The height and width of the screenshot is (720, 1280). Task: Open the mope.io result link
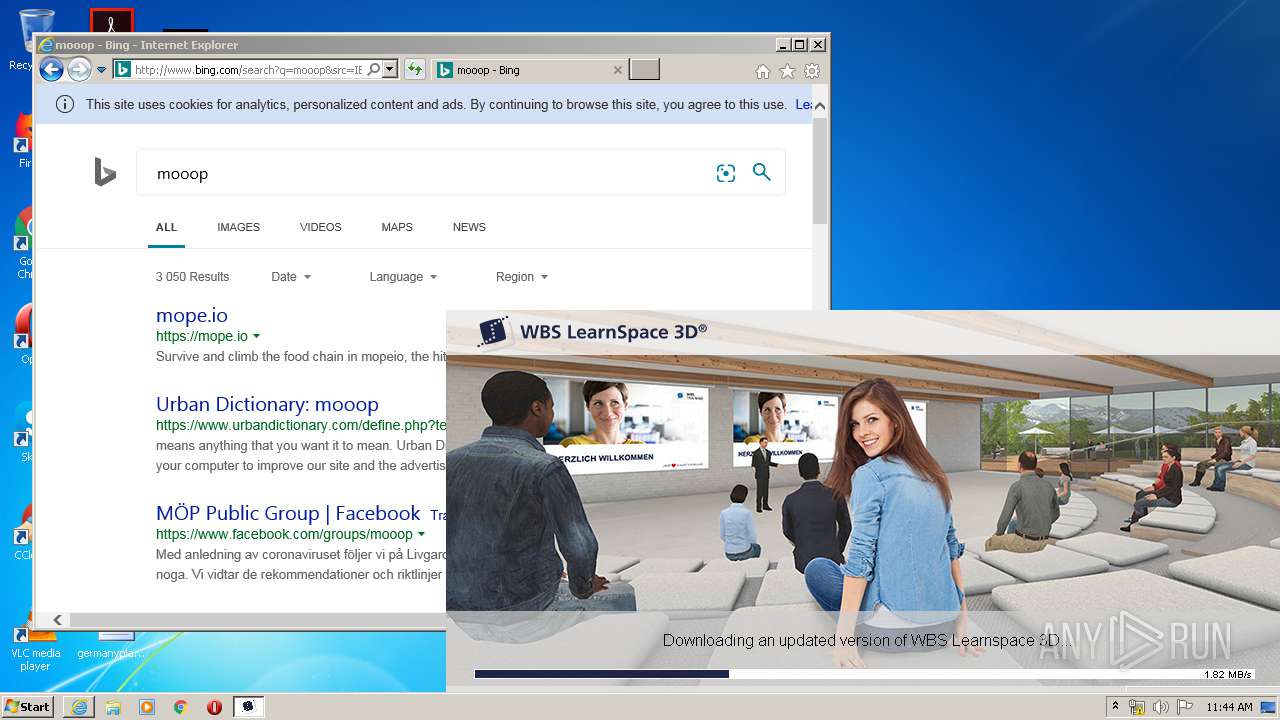[192, 315]
